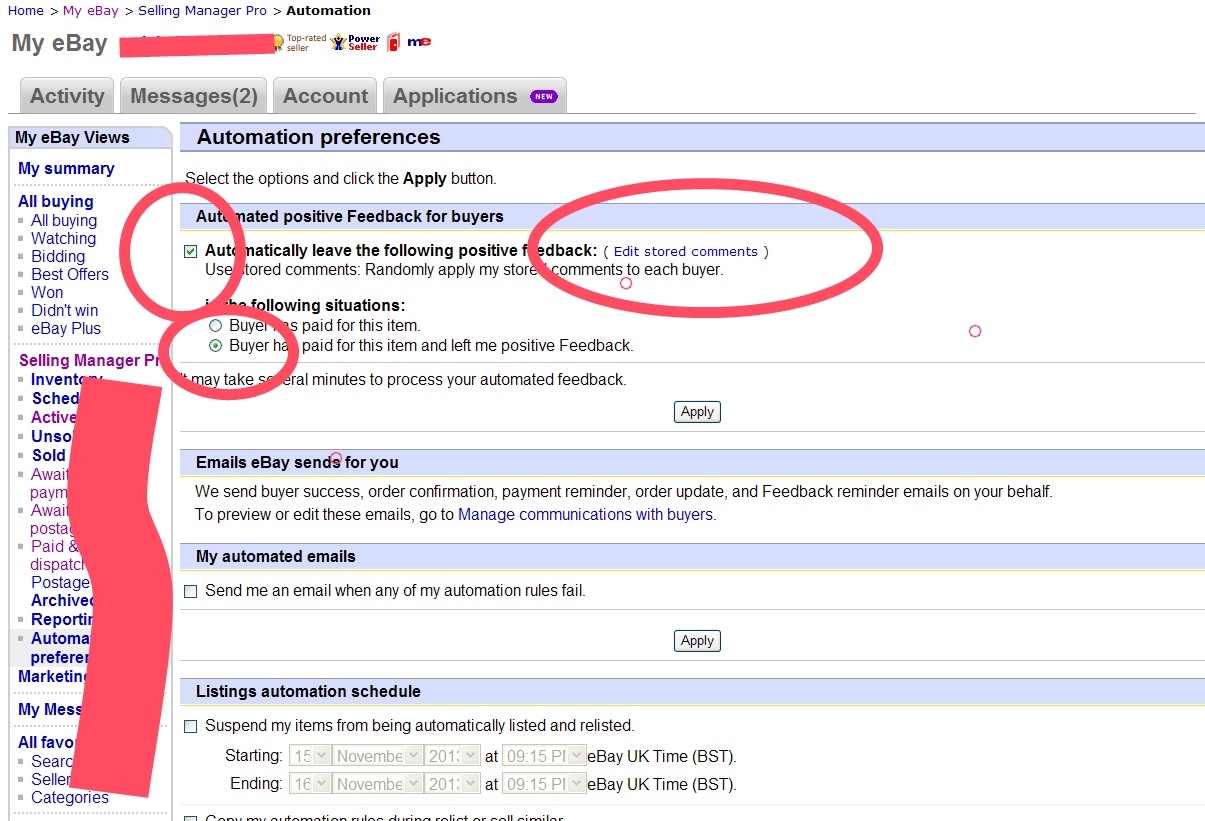1205x821 pixels.
Task: Open 'Manage communications with buyers' link
Action: tap(585, 515)
